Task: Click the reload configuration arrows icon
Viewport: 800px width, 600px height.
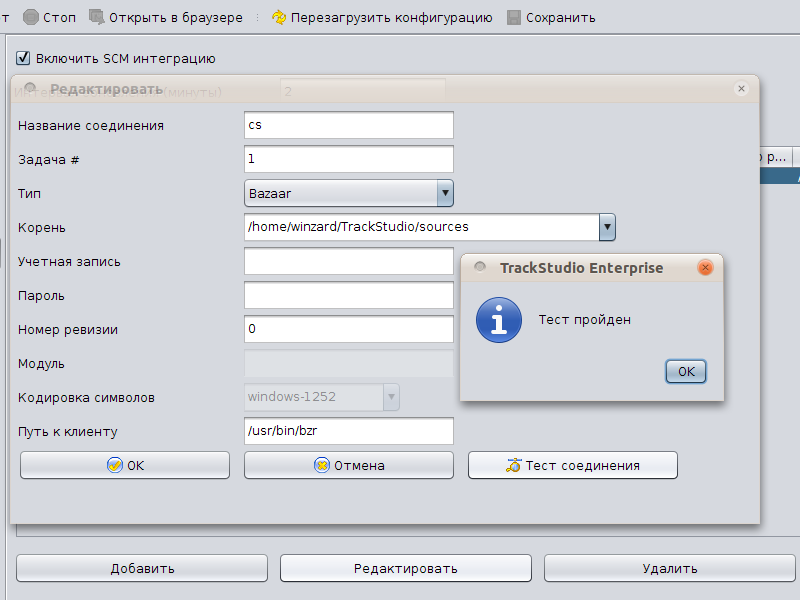Action: (279, 17)
